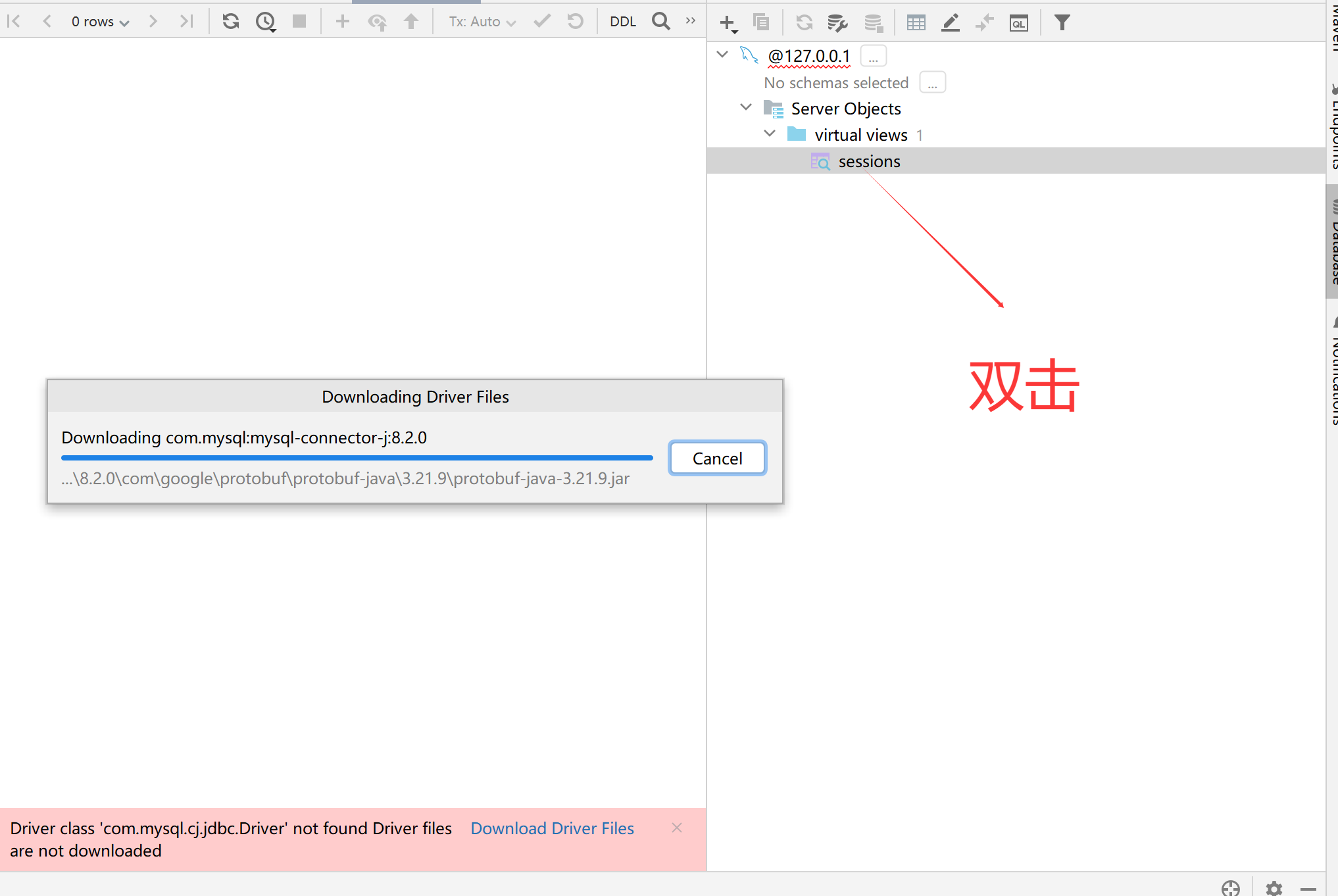Dismiss the driver not found warning banner
Viewport: 1338px width, 896px height.
676,828
